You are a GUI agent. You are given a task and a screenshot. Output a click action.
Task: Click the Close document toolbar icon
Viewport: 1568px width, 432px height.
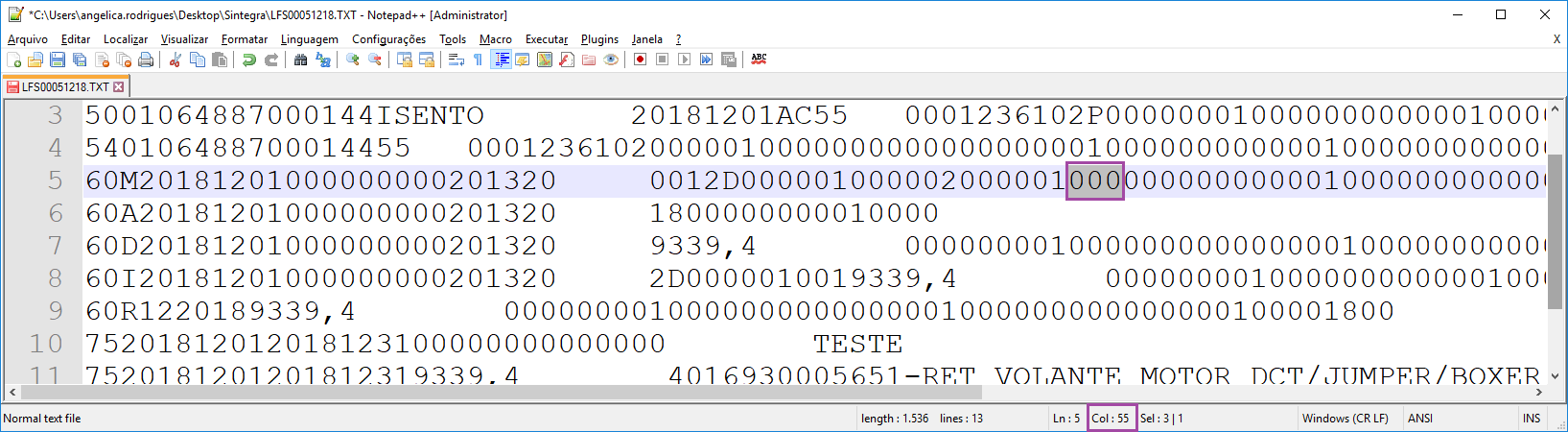pyautogui.click(x=102, y=60)
